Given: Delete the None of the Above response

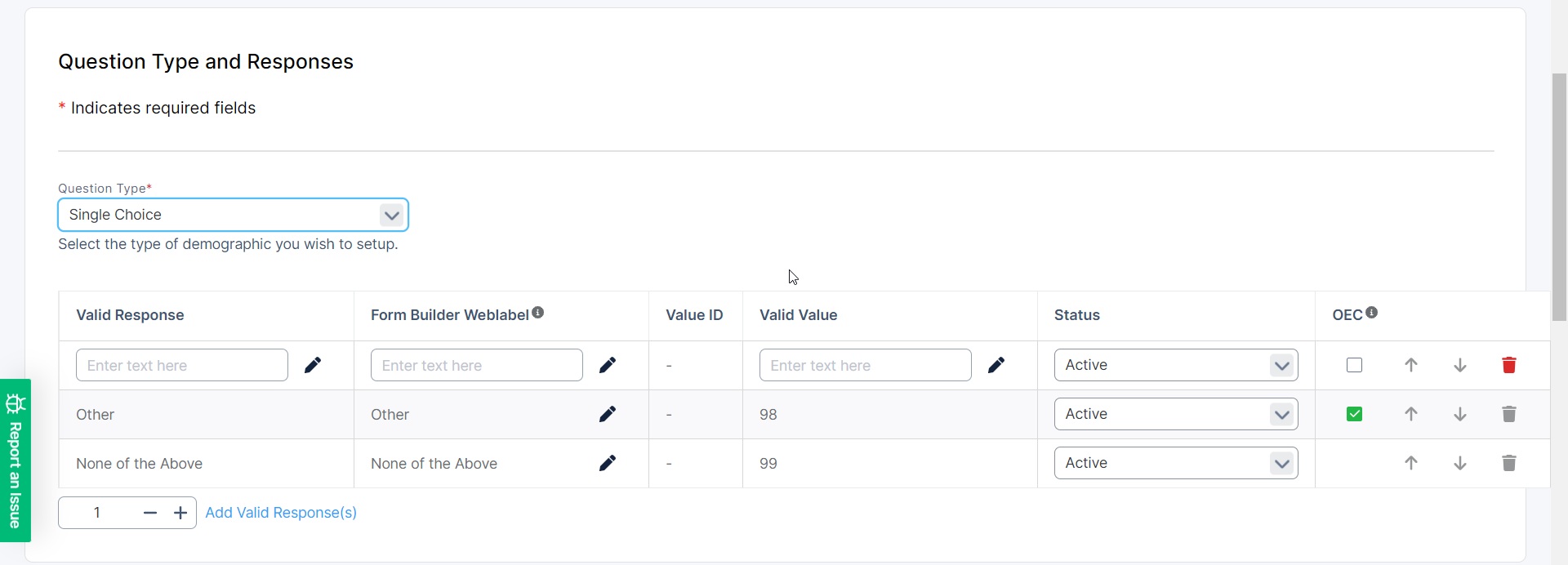Looking at the screenshot, I should click(x=1508, y=463).
